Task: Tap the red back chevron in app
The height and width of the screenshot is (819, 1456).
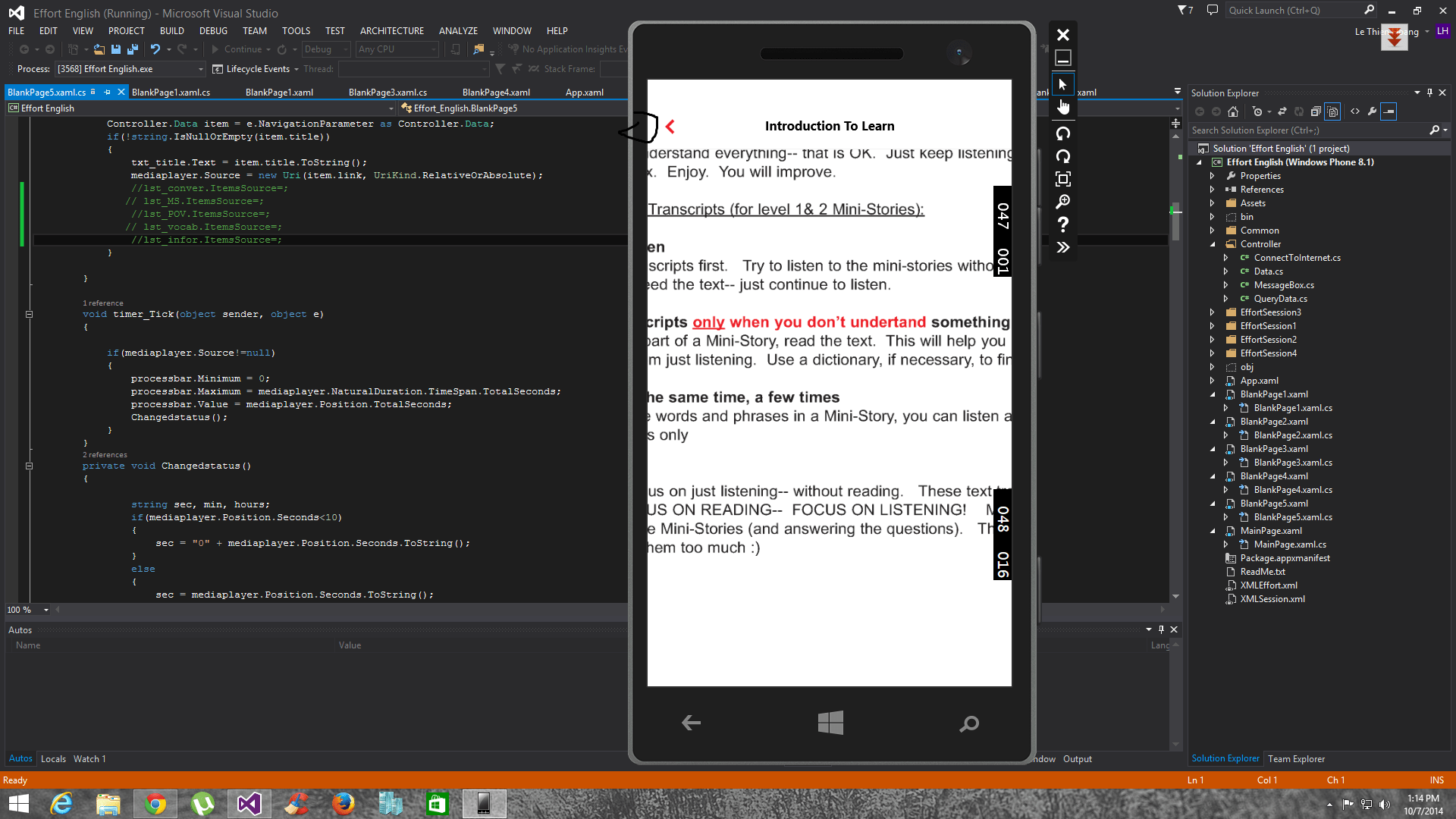Action: [x=670, y=127]
